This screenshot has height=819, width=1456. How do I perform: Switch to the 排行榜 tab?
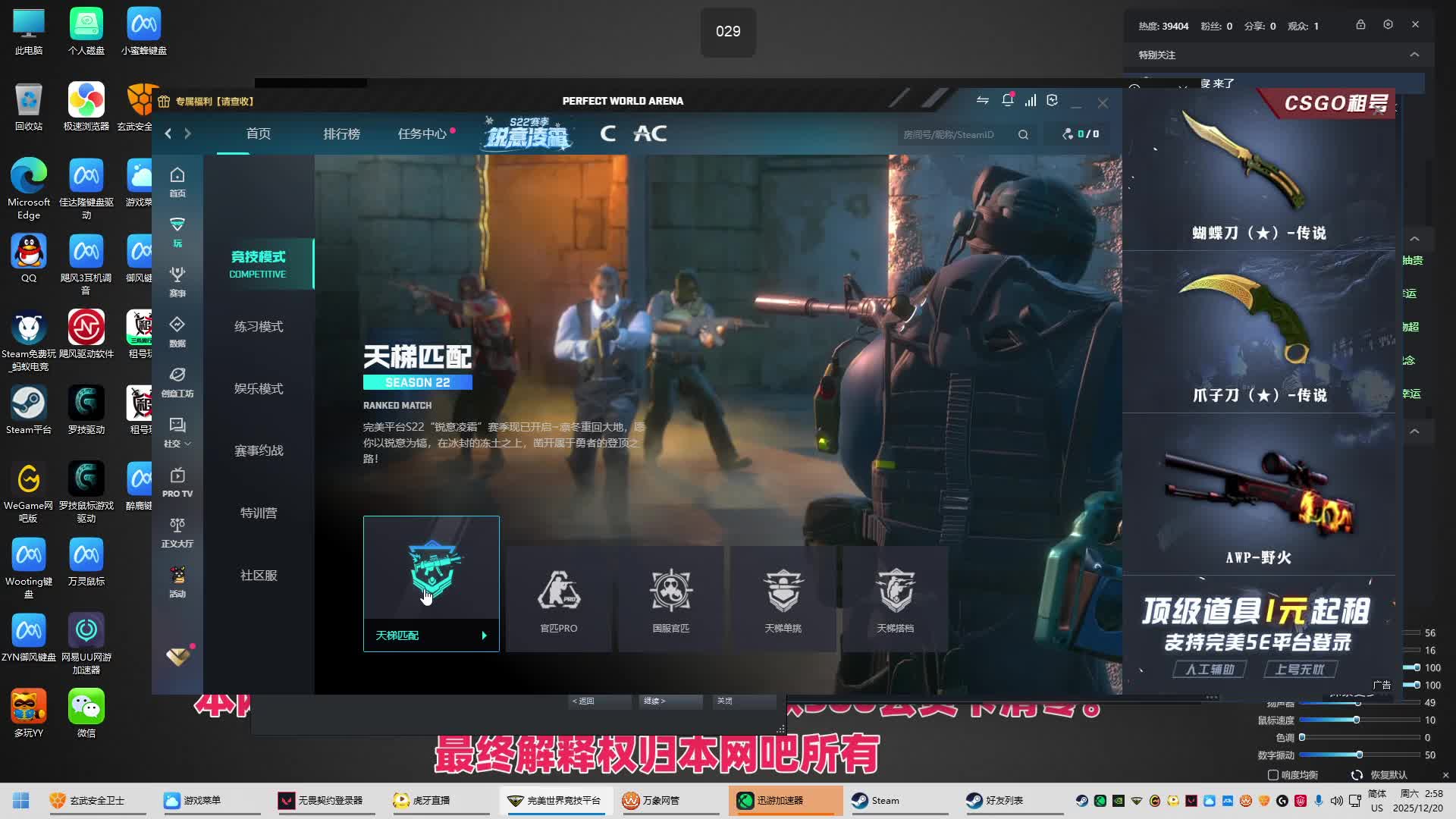pos(341,133)
